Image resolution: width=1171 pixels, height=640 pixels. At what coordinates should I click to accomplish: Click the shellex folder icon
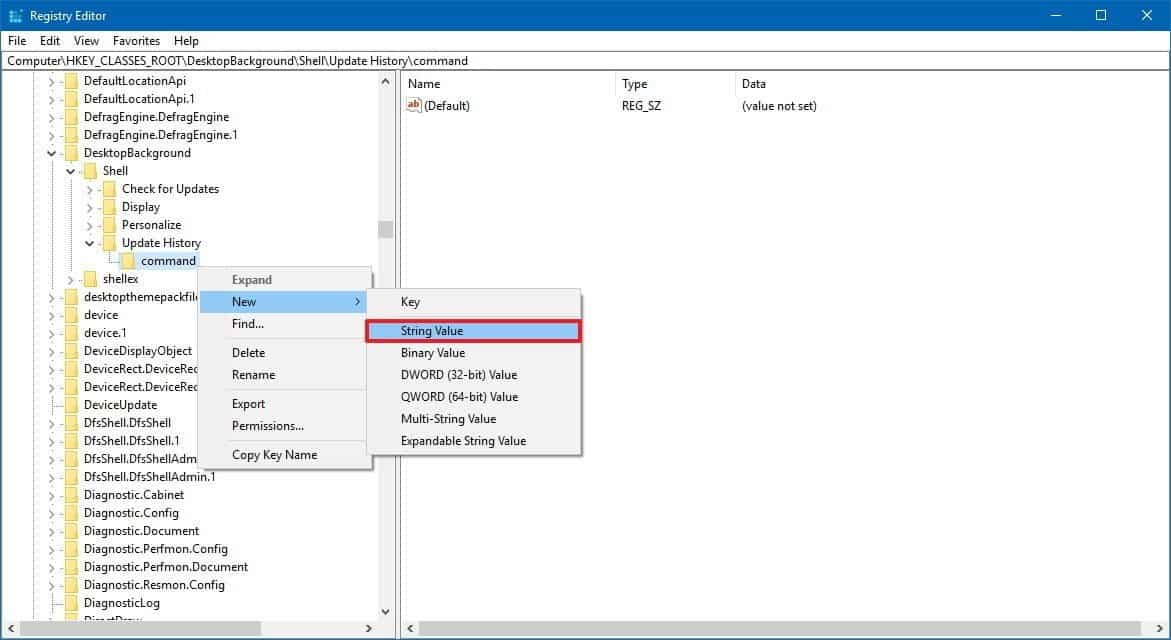tap(91, 279)
